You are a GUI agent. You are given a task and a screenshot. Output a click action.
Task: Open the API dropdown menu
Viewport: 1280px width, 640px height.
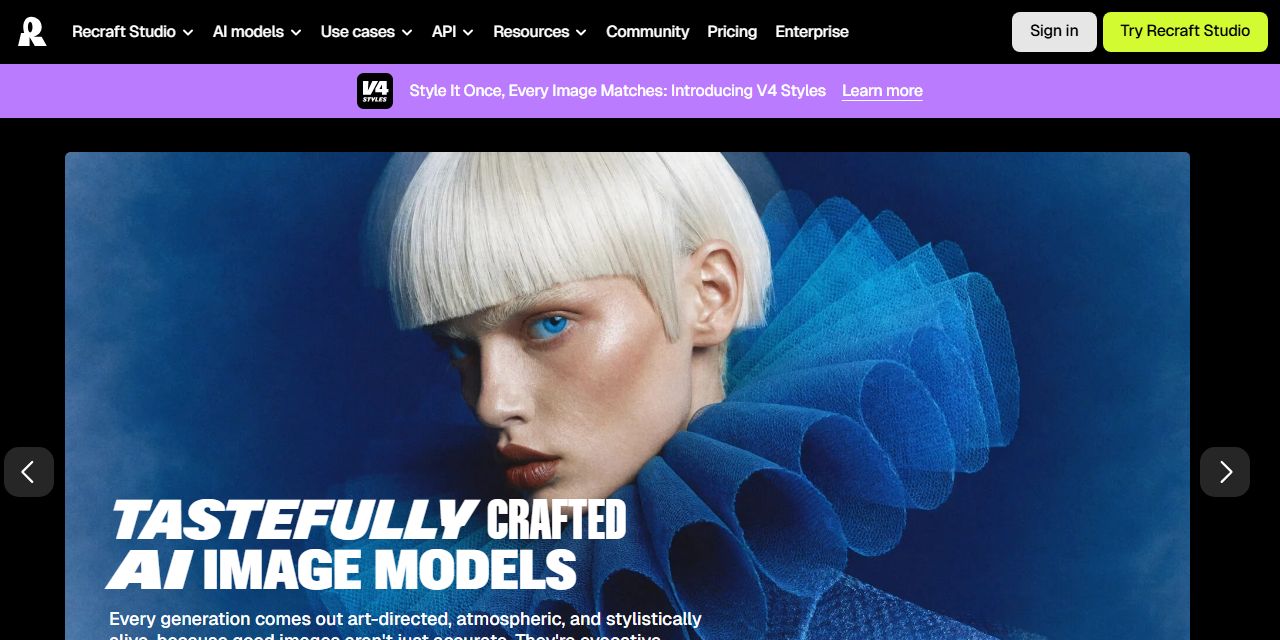[x=453, y=32]
